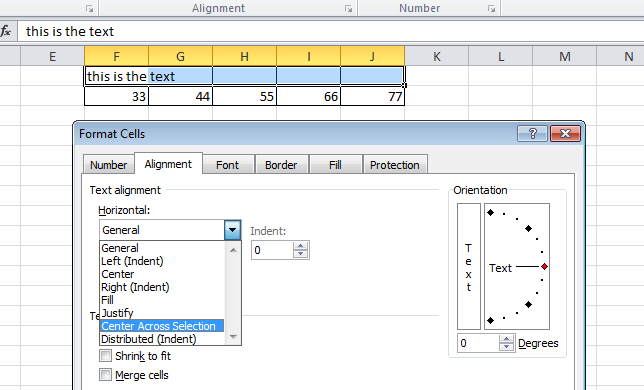This screenshot has width=644, height=390.
Task: Open Alignment group dialog launcher icon
Action: pyautogui.click(x=348, y=9)
